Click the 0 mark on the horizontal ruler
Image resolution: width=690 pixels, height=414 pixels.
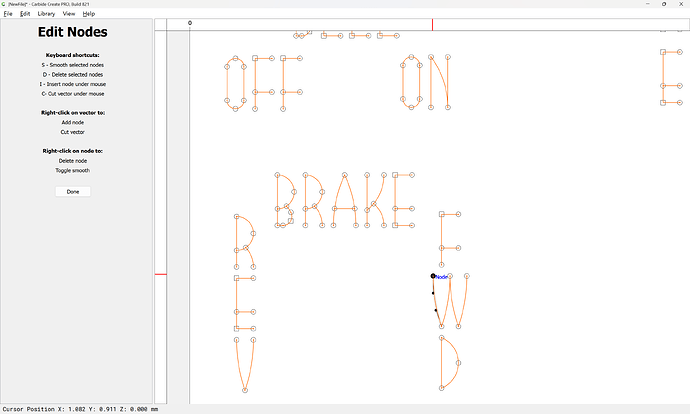[190, 23]
